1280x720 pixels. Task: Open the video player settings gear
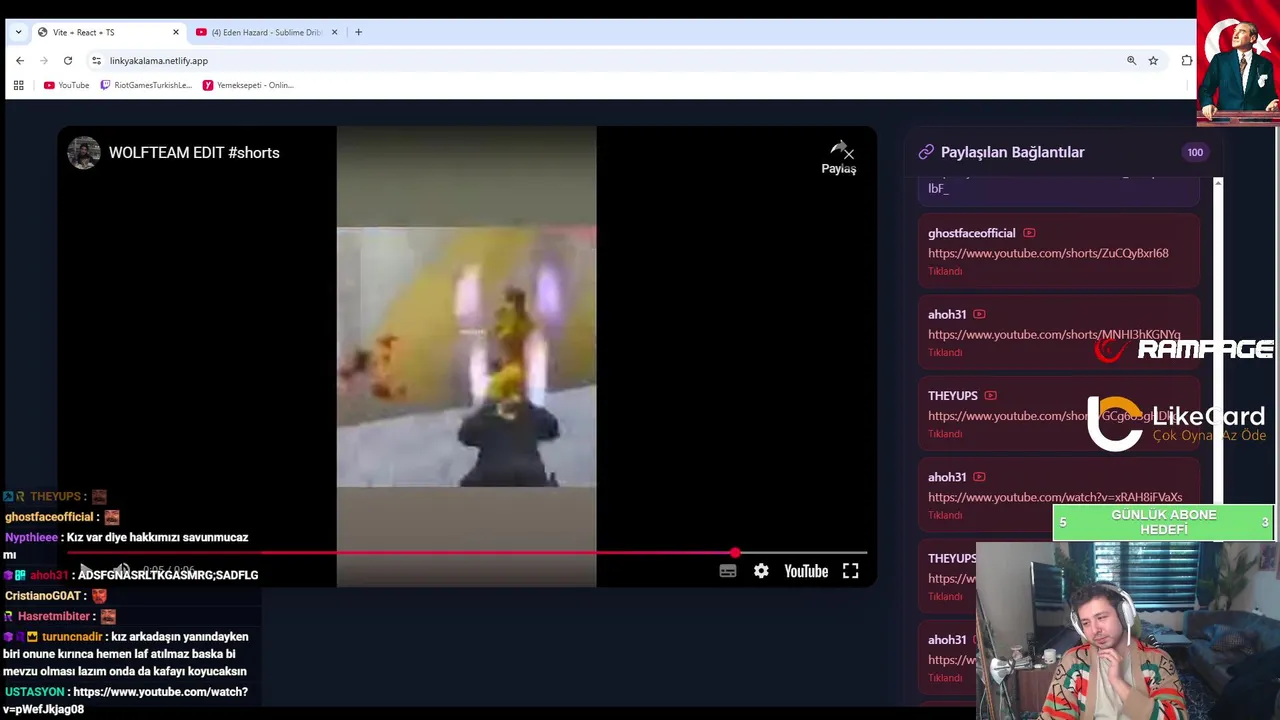[x=761, y=571]
